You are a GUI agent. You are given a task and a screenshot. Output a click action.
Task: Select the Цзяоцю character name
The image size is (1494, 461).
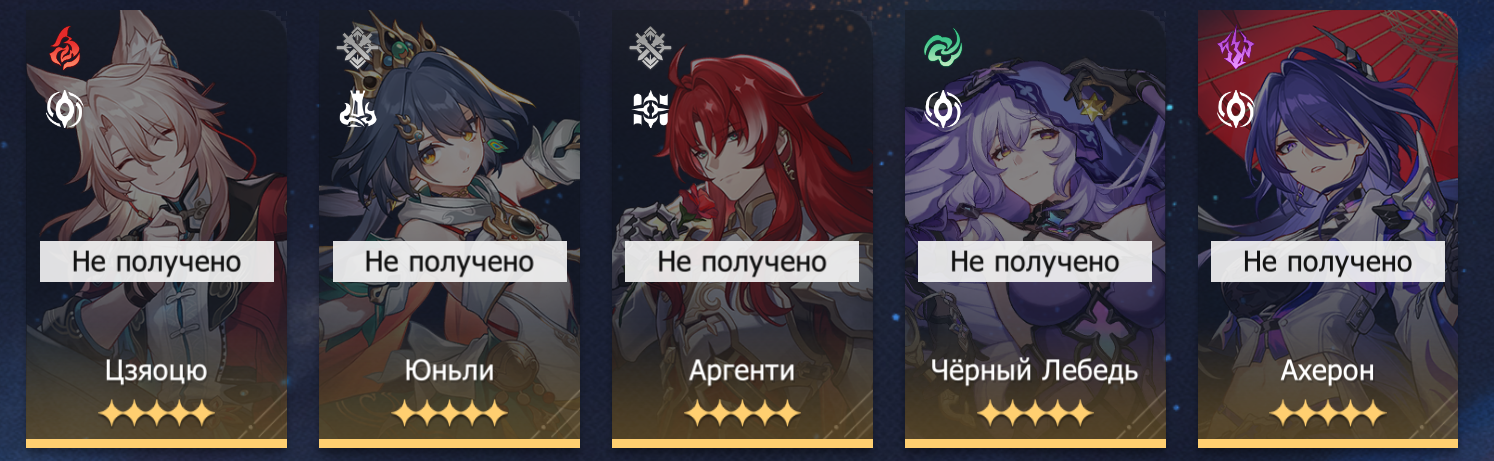156,372
